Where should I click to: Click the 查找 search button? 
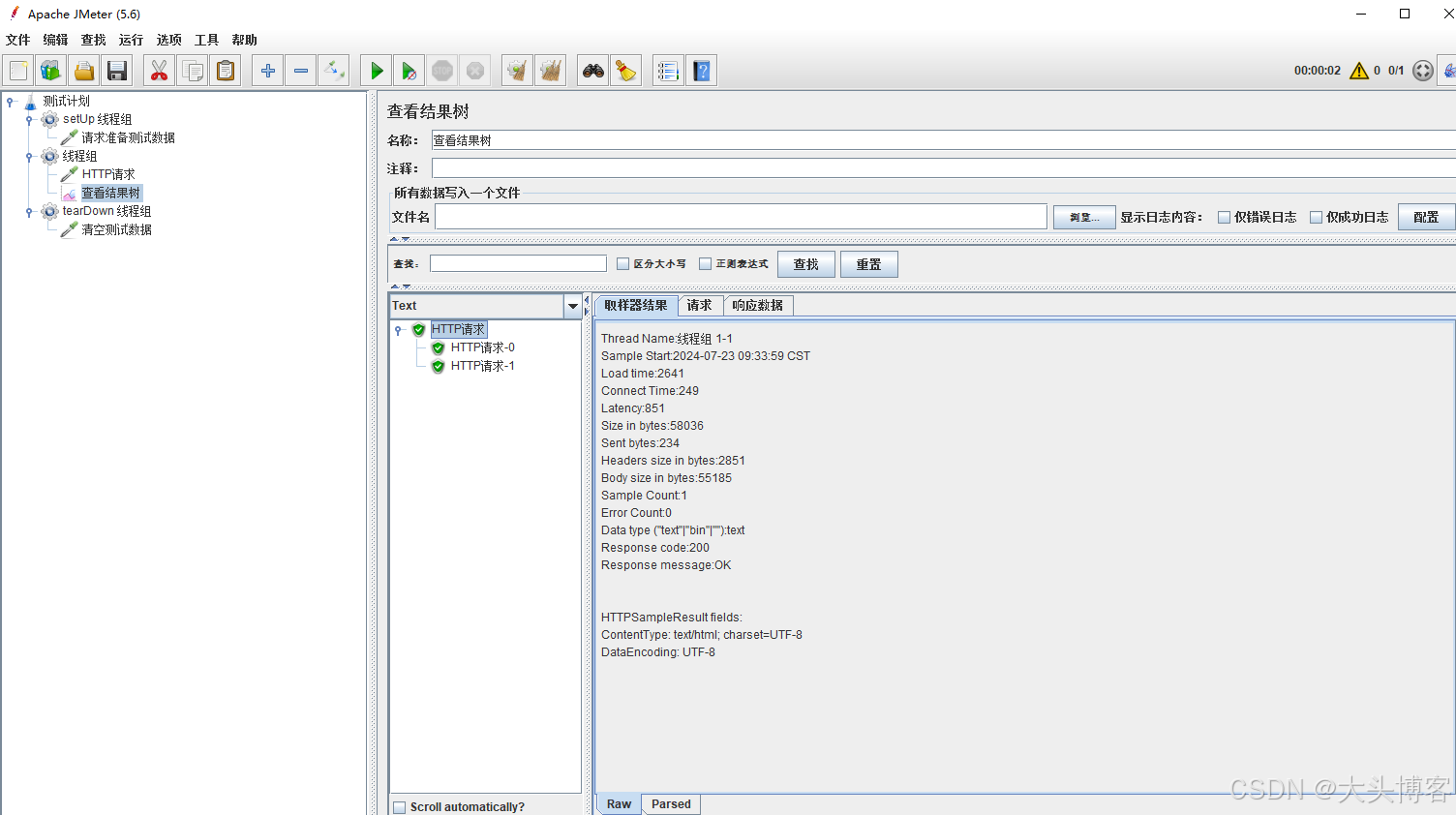806,264
